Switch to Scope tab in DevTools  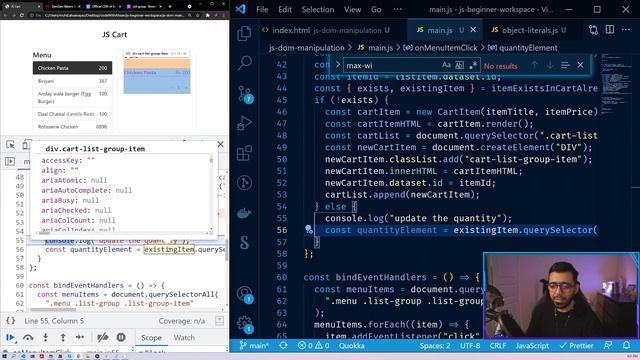[151, 338]
